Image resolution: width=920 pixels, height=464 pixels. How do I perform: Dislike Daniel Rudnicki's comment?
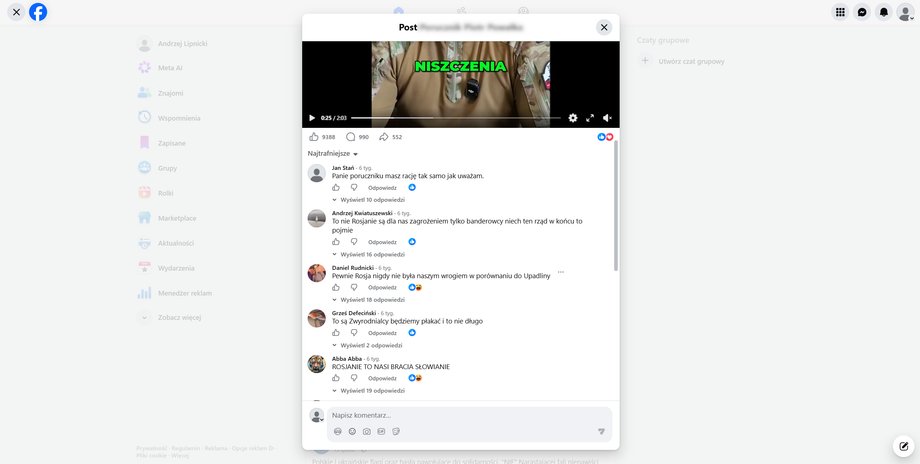click(x=354, y=287)
